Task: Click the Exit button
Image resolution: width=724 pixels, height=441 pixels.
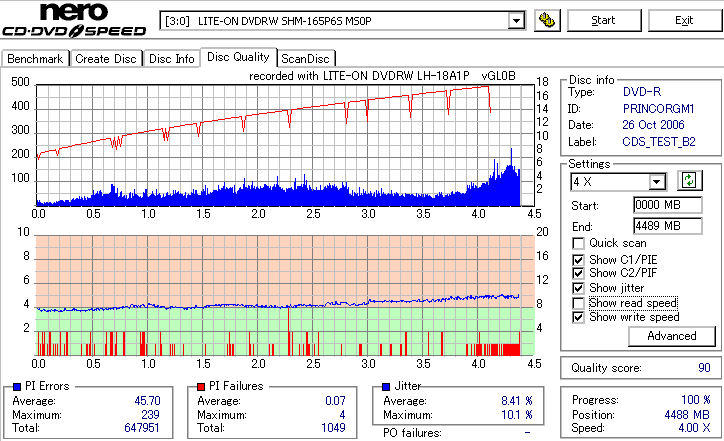Action: pyautogui.click(x=684, y=20)
